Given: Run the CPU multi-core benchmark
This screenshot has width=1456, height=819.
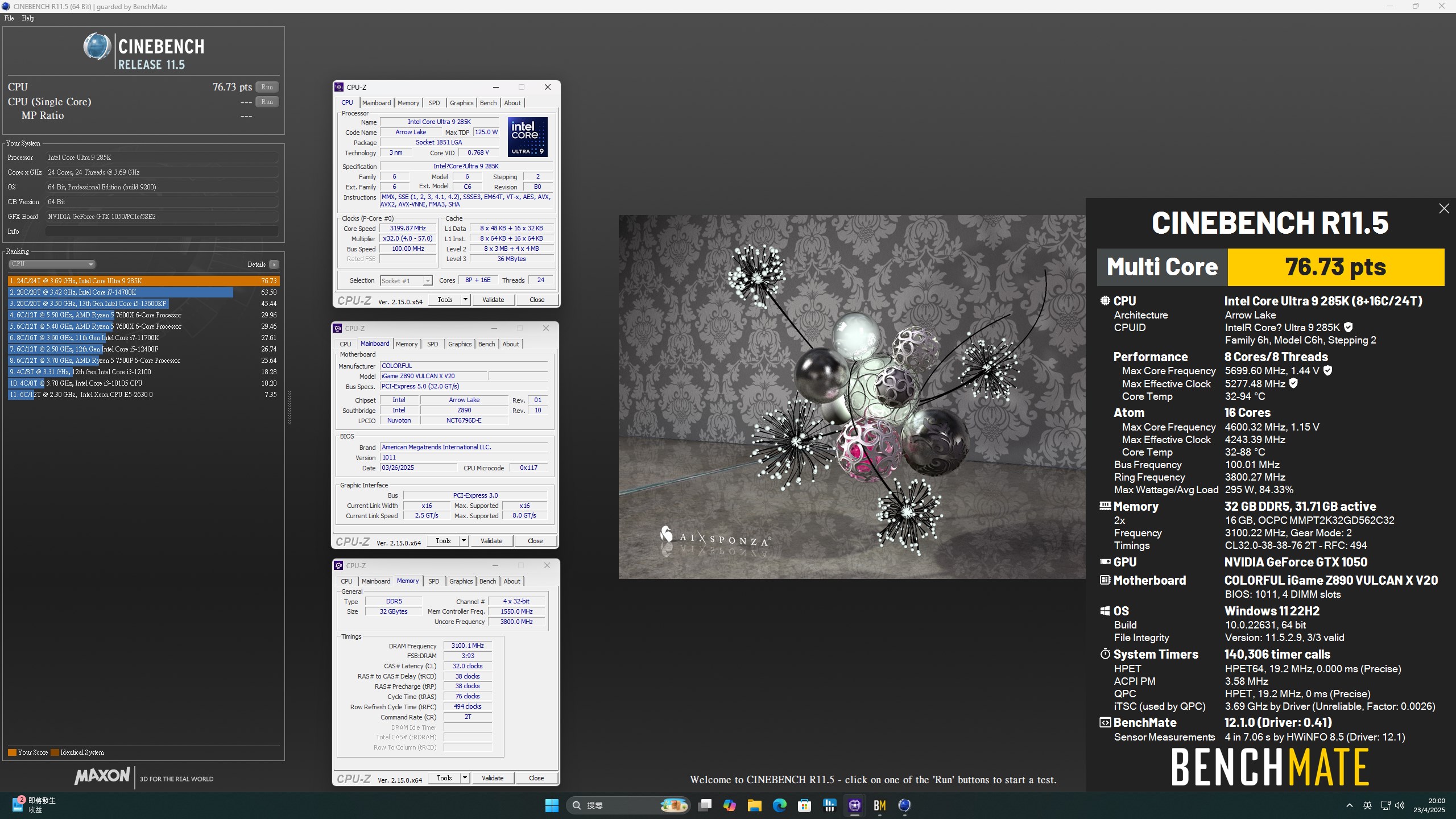Looking at the screenshot, I should coord(267,87).
